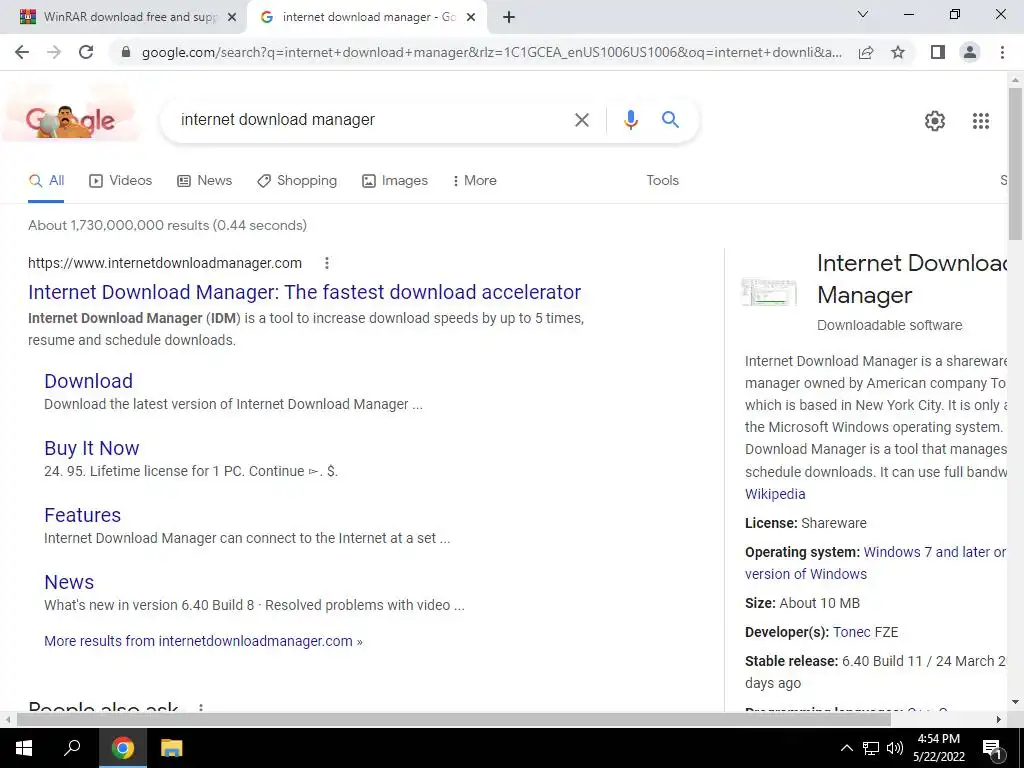Open the News sitelink under IDM

pyautogui.click(x=69, y=582)
